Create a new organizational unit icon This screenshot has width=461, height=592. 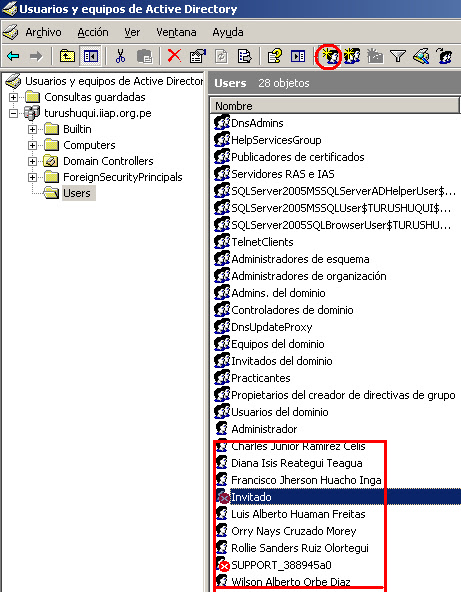(375, 57)
